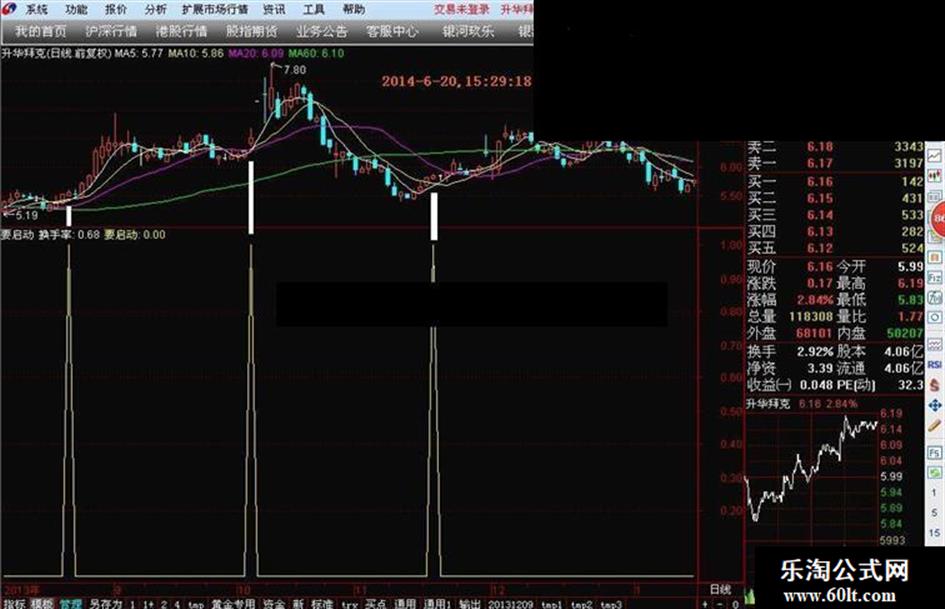The height and width of the screenshot is (609, 945).
Task: Open the 系统 menu
Action: click(36, 9)
